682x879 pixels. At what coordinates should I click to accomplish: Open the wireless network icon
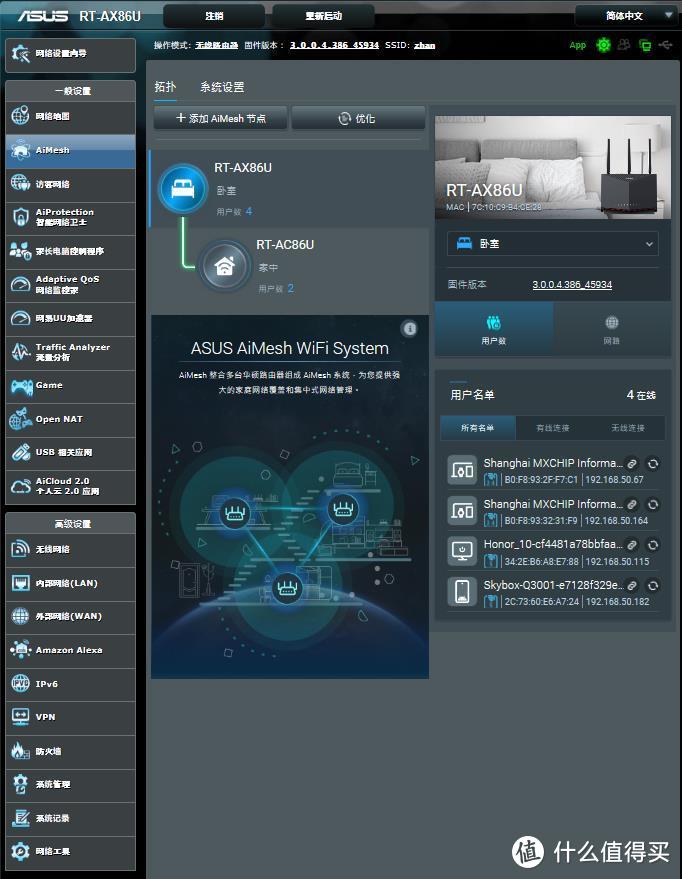tap(21, 549)
